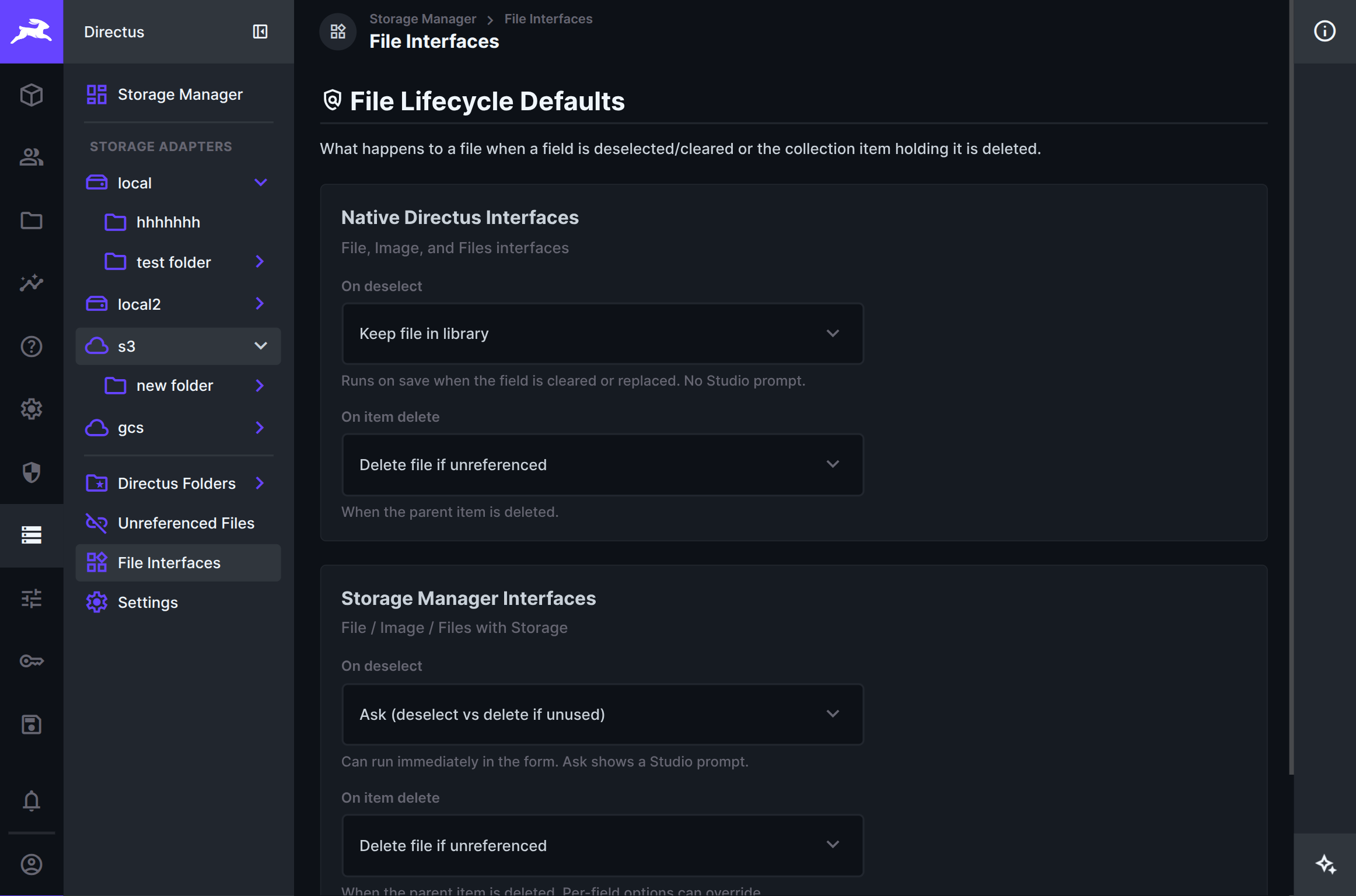Open the key module icon
1356x896 pixels.
(x=32, y=661)
